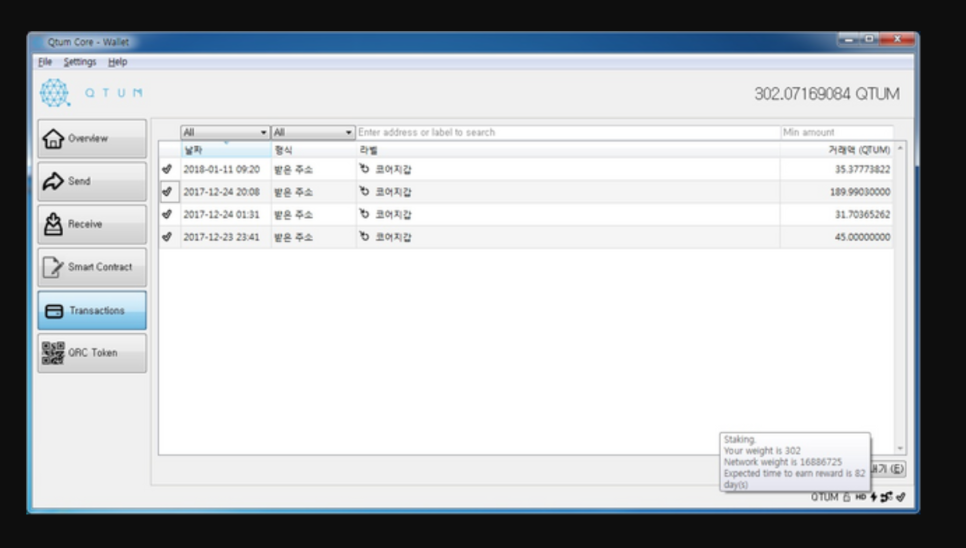Click the scroll down arrow of transaction list
Viewport: 966px width, 548px height.
[x=900, y=449]
